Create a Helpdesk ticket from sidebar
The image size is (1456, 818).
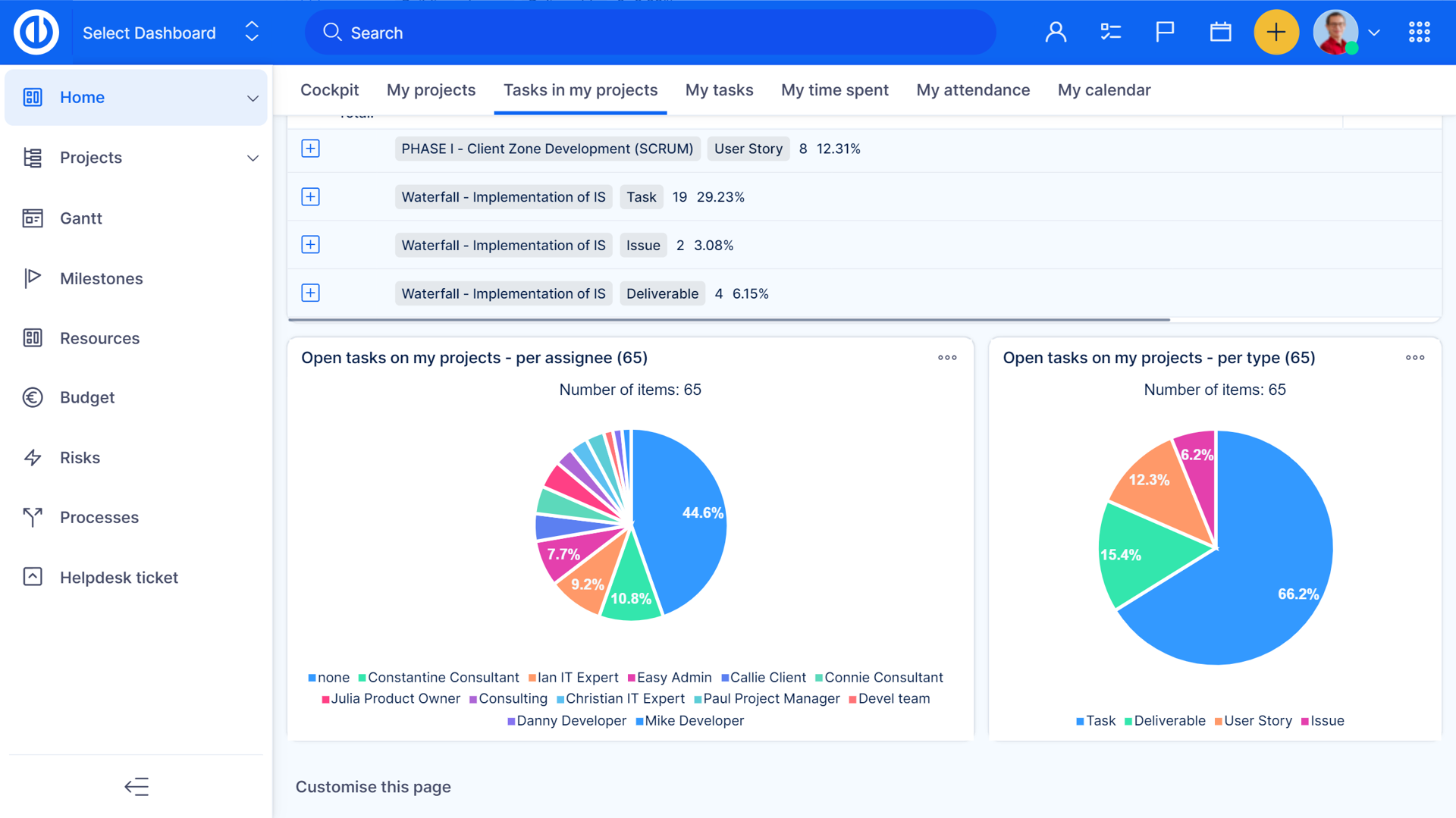[120, 577]
